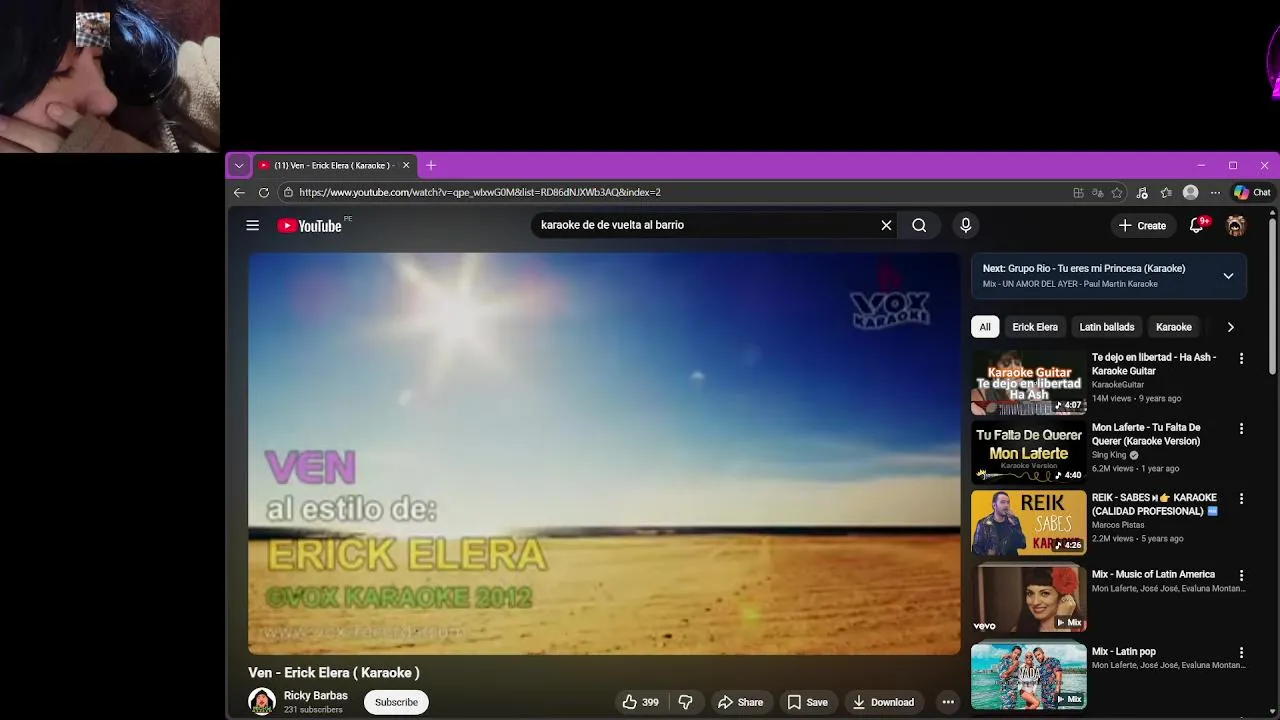Click the browser address bar URL
Screen dimensions: 1280x720
(x=480, y=192)
